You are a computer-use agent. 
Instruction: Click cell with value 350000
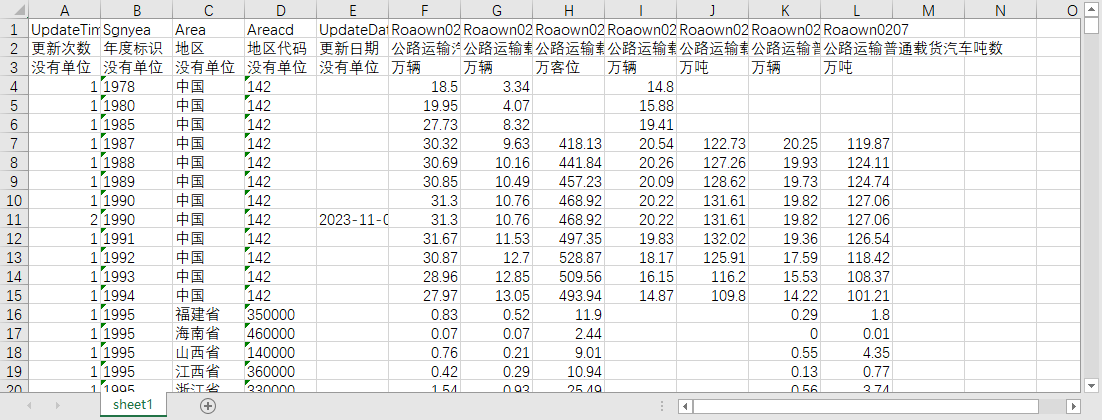pos(280,315)
